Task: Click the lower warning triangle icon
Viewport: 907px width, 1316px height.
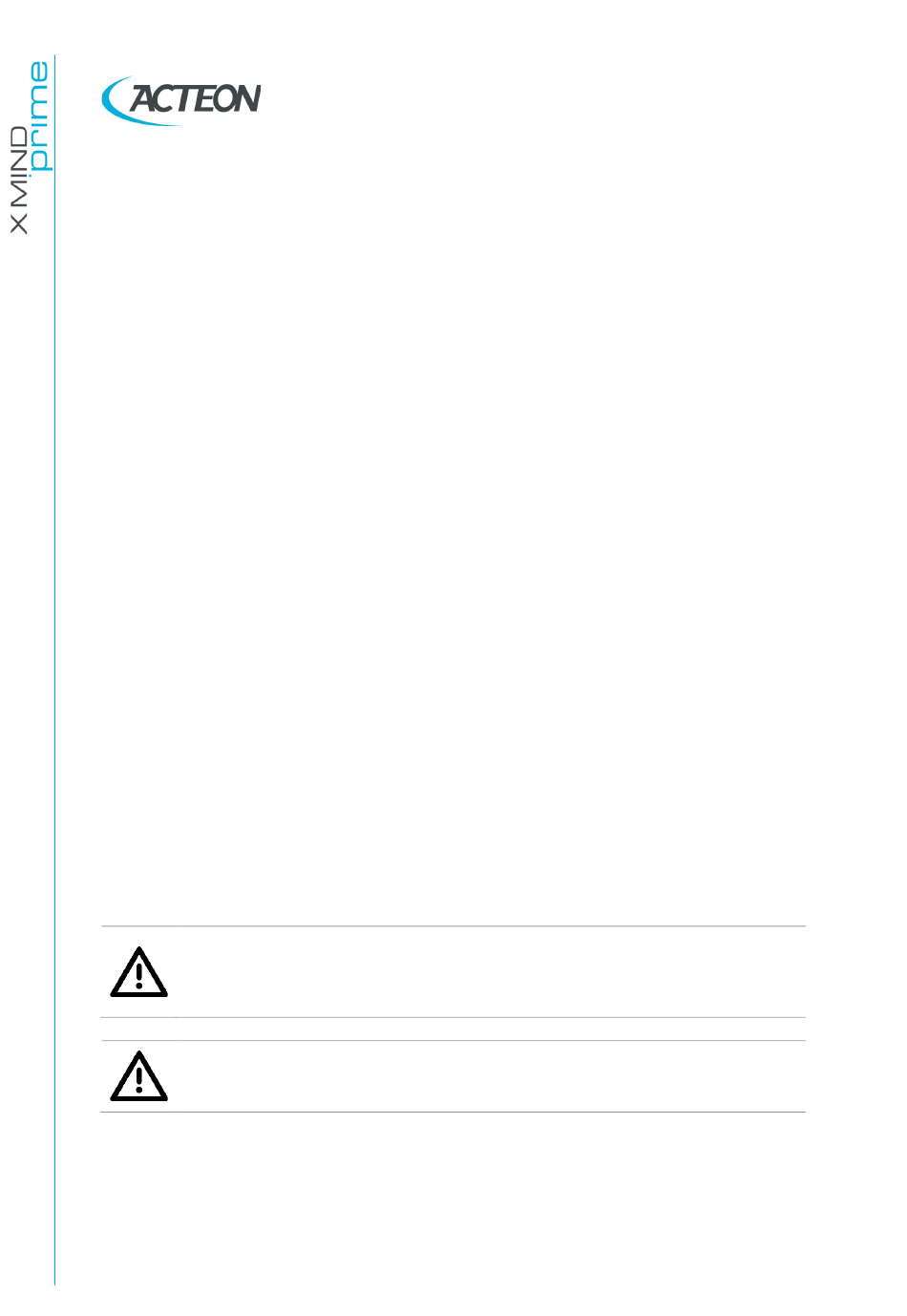Action: tap(139, 1076)
